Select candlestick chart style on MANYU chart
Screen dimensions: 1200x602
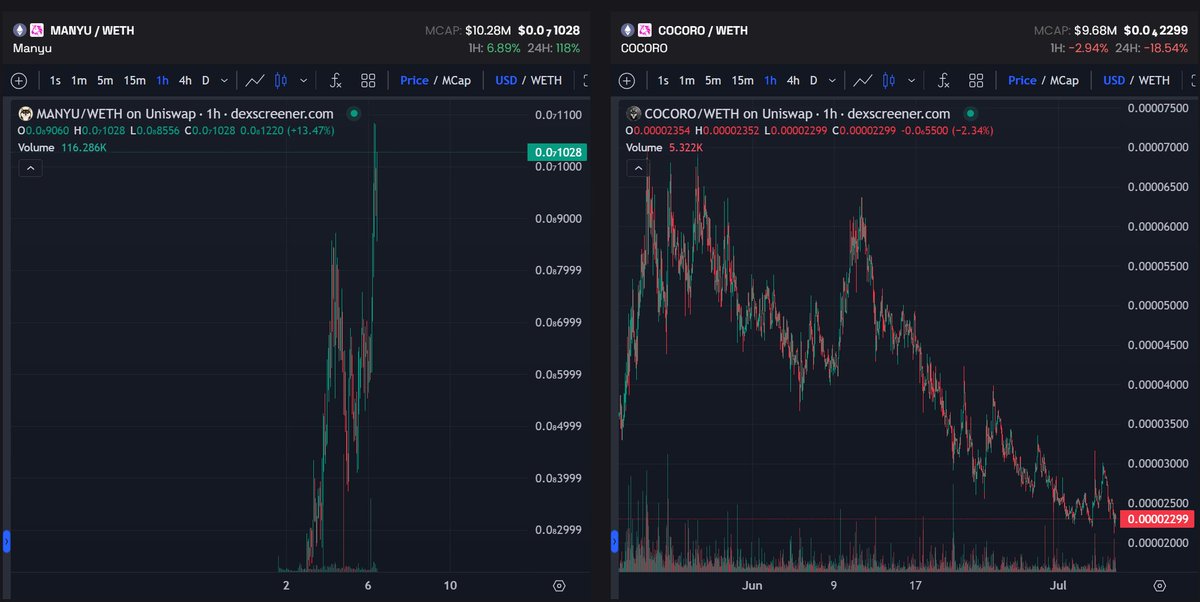pos(281,80)
